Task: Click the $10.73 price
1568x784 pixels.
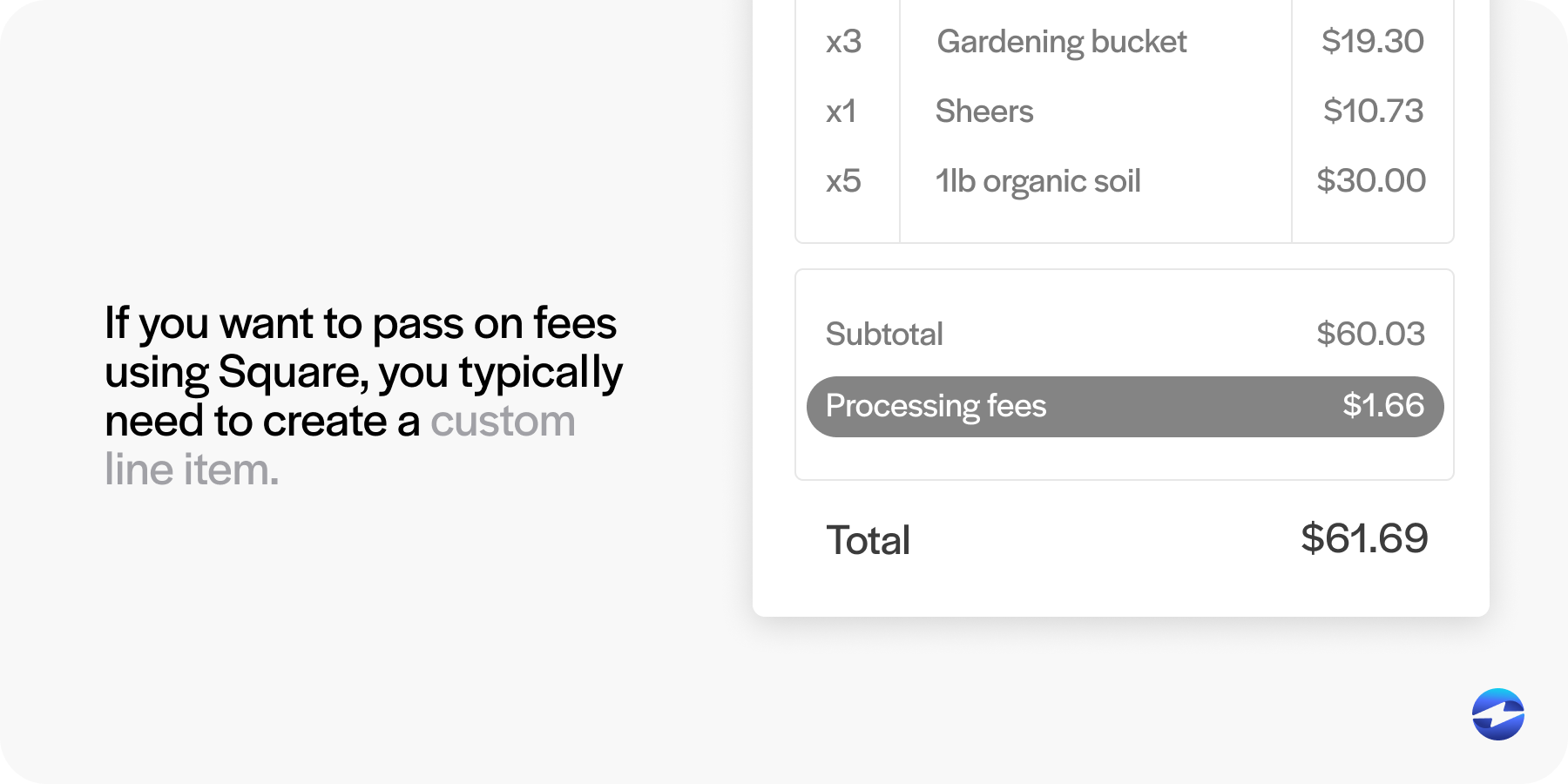Action: [1373, 111]
